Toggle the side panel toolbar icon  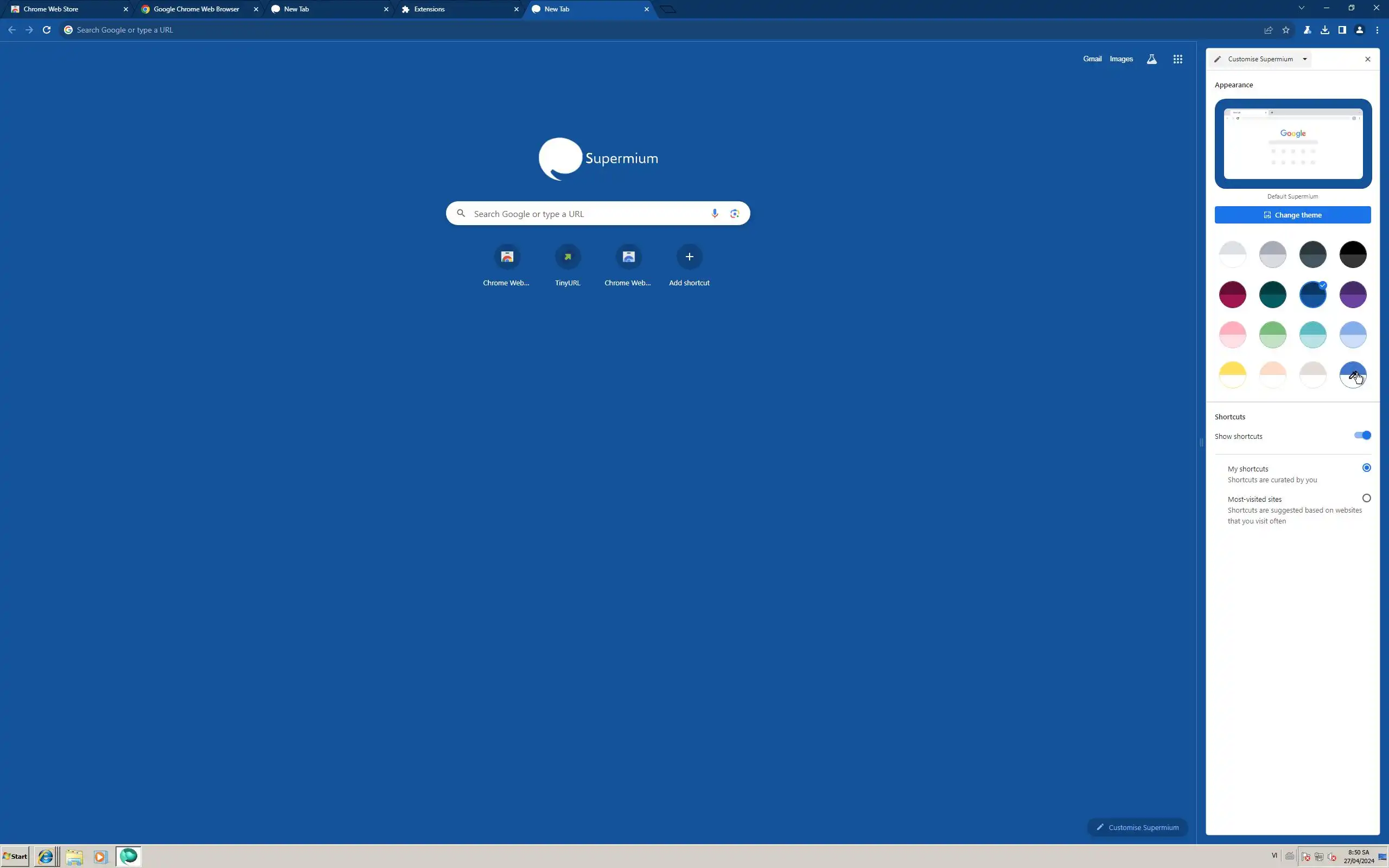1342,30
